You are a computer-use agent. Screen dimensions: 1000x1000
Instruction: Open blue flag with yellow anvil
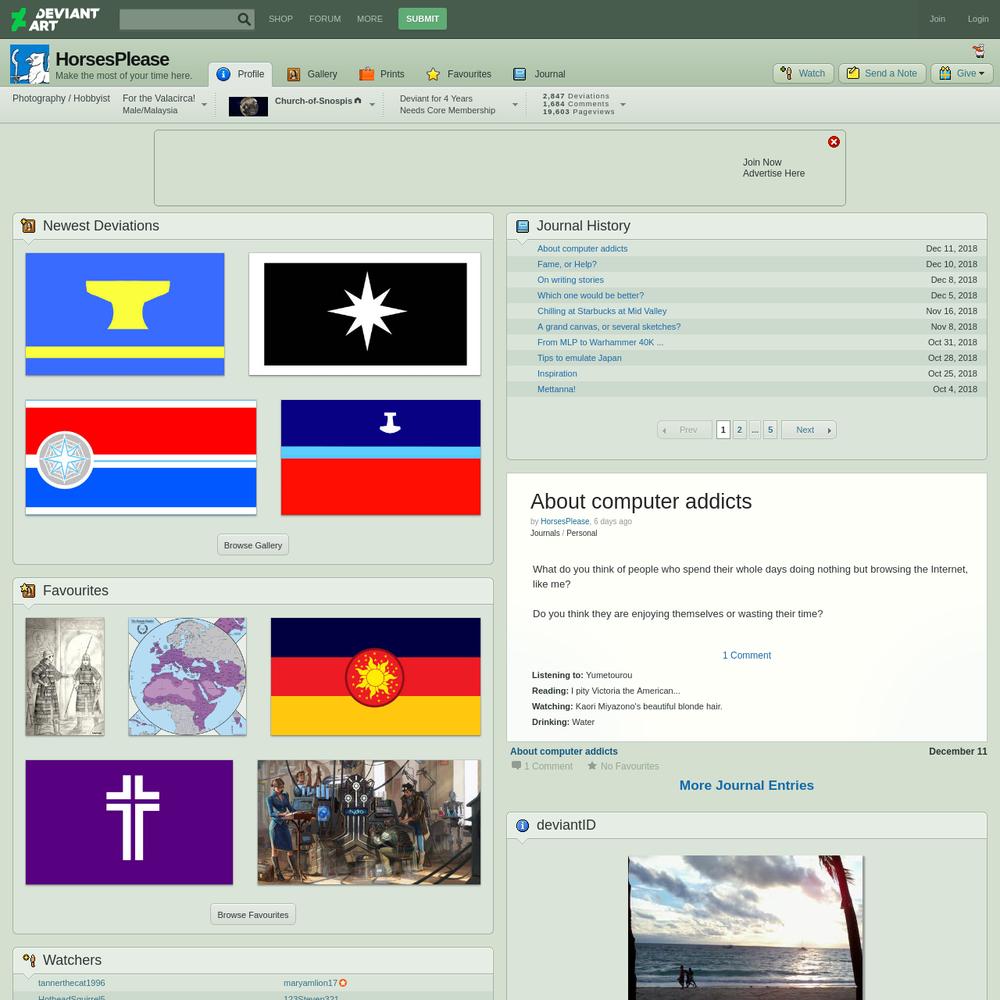click(125, 314)
